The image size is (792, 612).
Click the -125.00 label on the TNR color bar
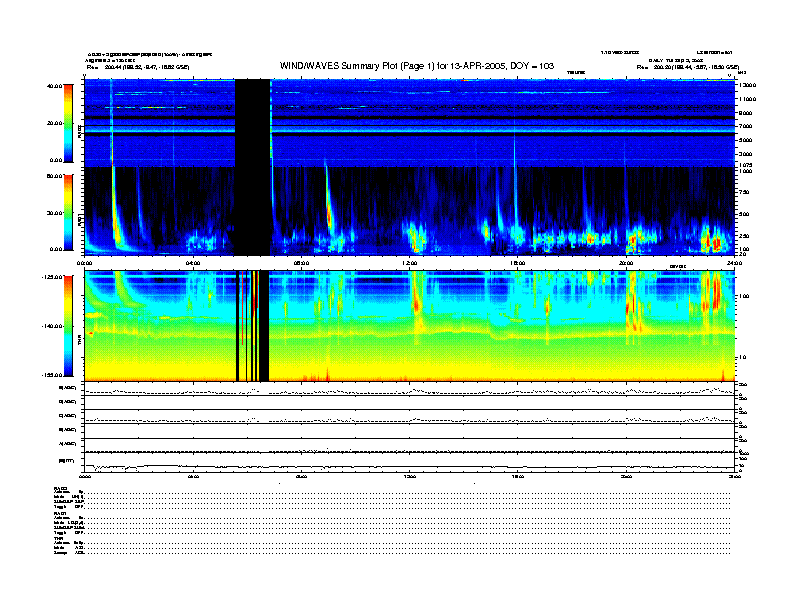pyautogui.click(x=52, y=277)
